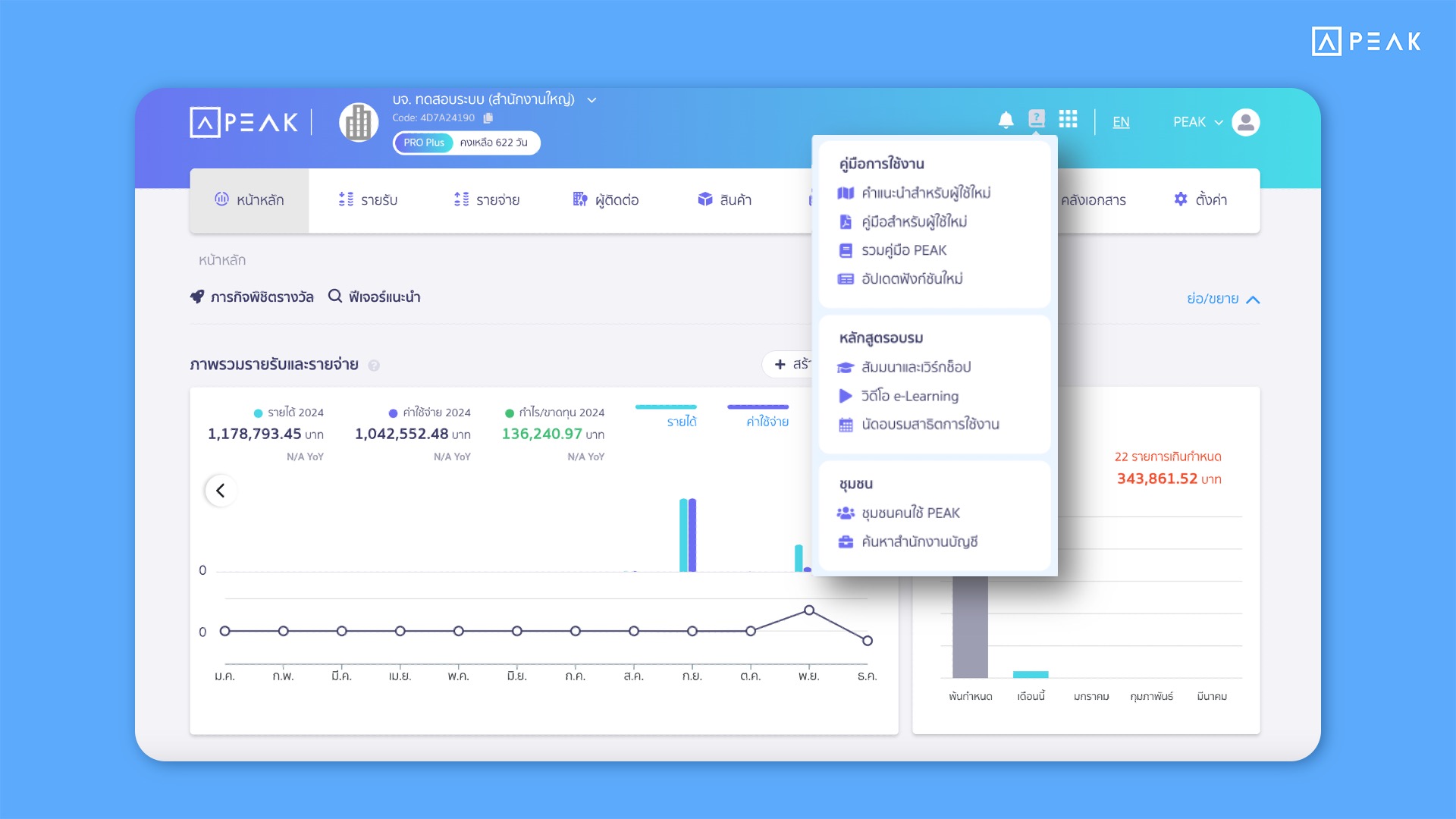1456x819 pixels.
Task: Click the gear icon for ตั้งค่า
Action: click(x=1181, y=199)
